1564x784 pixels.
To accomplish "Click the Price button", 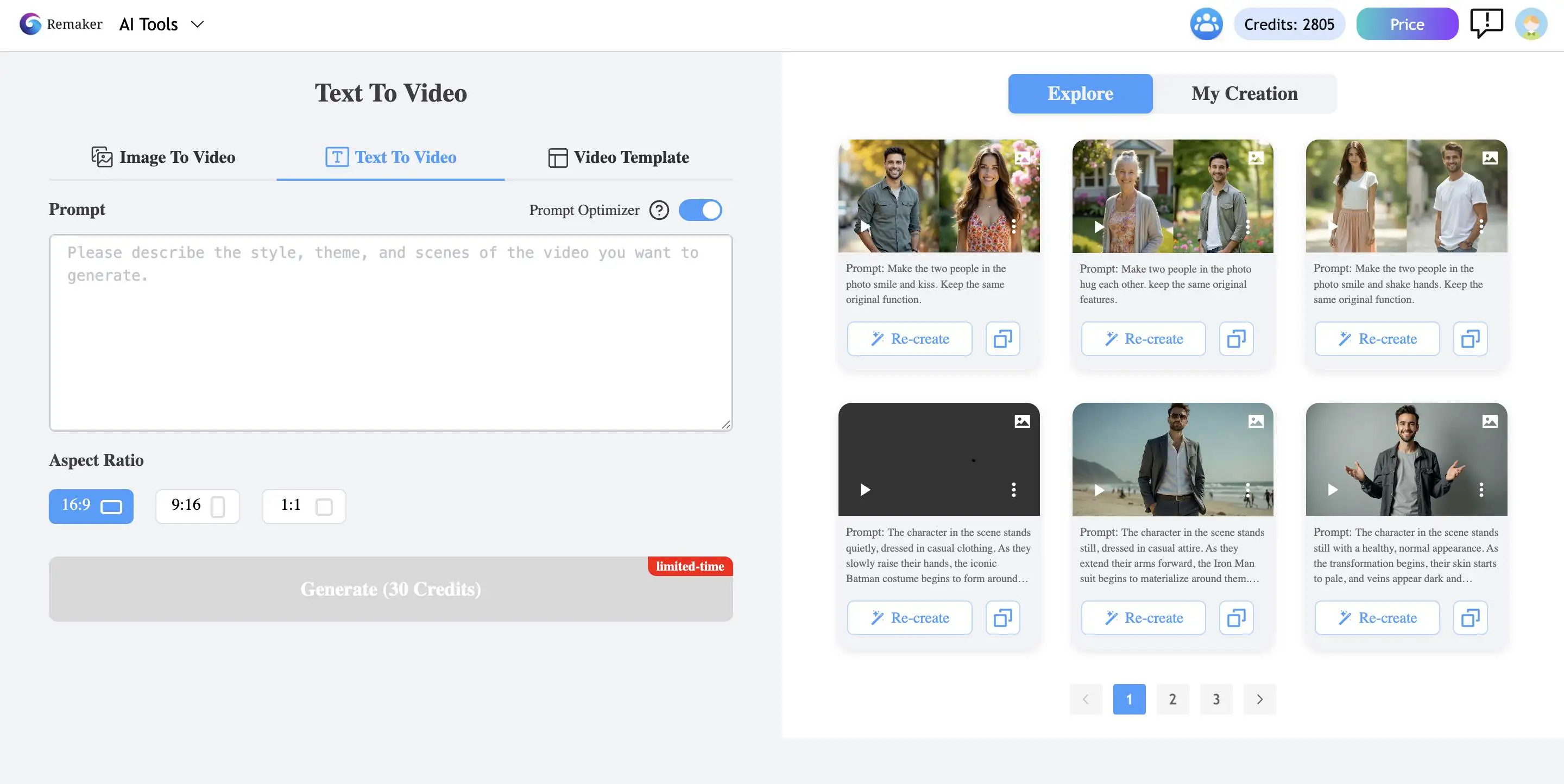I will coord(1407,24).
